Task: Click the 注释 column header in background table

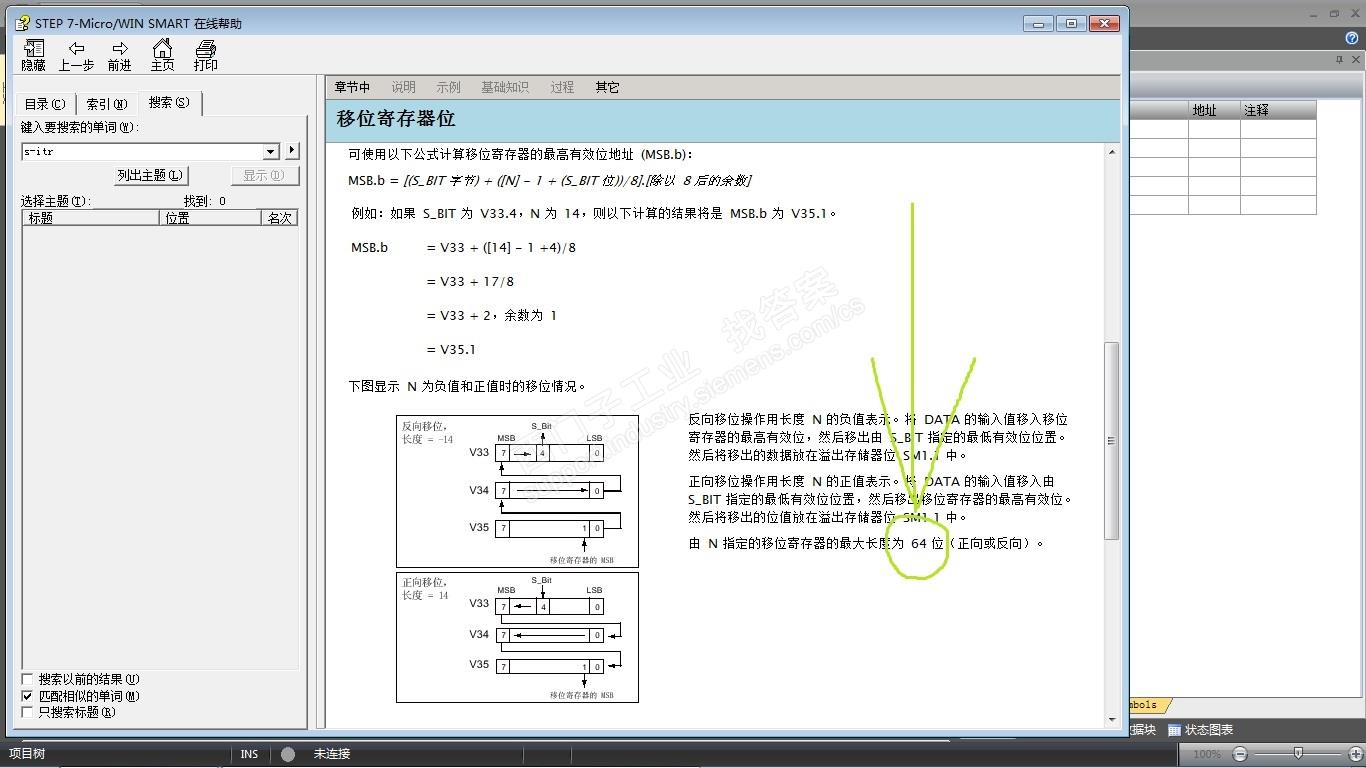Action: click(1278, 110)
